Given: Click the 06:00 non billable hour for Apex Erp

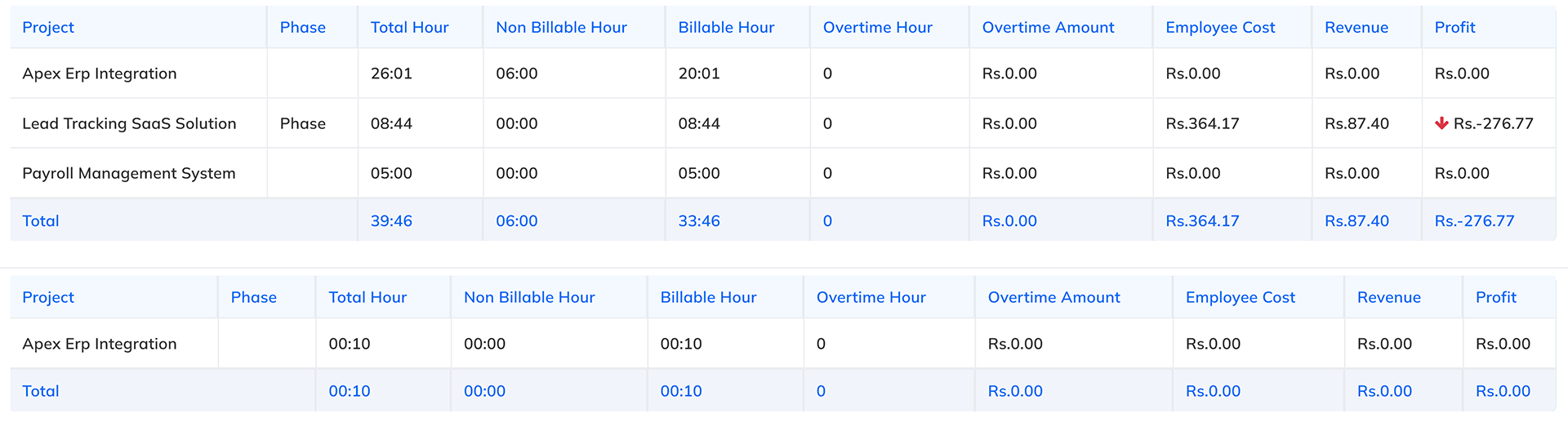Looking at the screenshot, I should pos(517,73).
